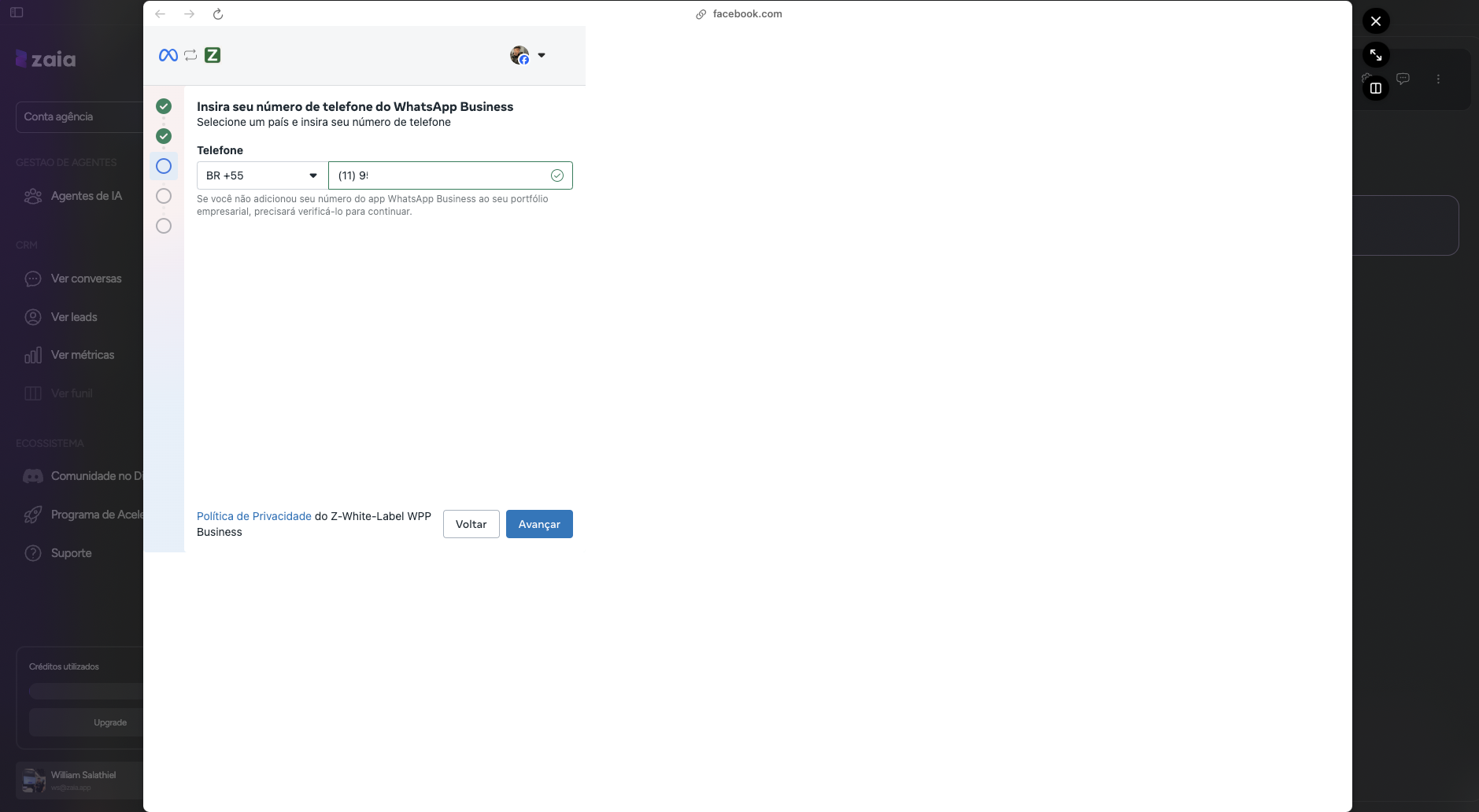Click the first completed step checkmark
The height and width of the screenshot is (812, 1479).
coord(164,106)
